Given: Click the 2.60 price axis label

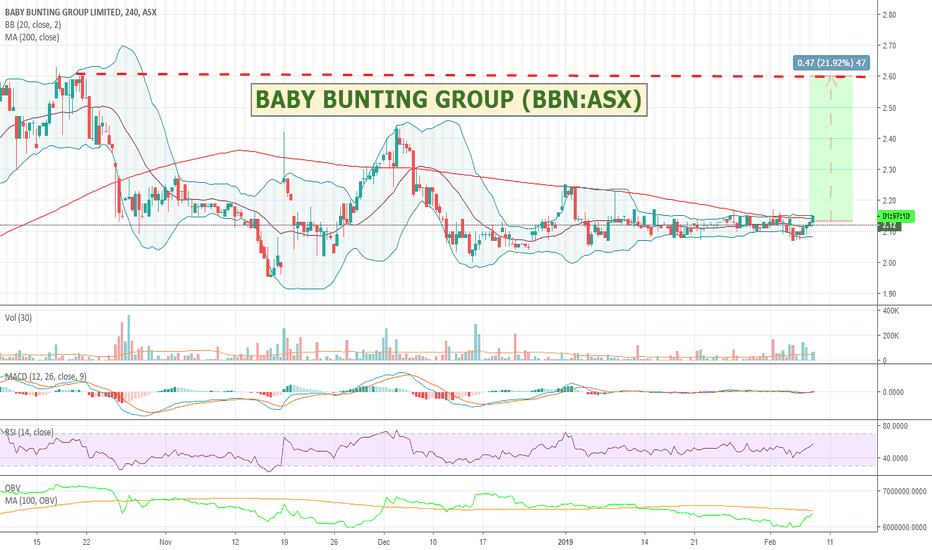Looking at the screenshot, I should point(889,77).
